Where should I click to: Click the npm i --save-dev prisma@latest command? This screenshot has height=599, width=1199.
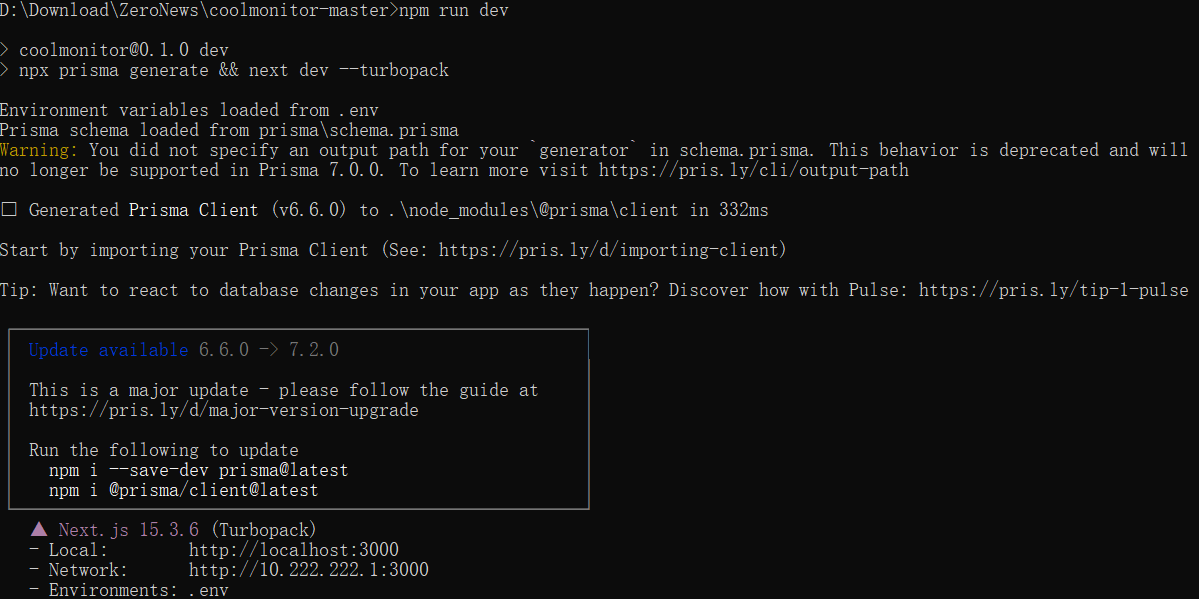[x=198, y=470]
